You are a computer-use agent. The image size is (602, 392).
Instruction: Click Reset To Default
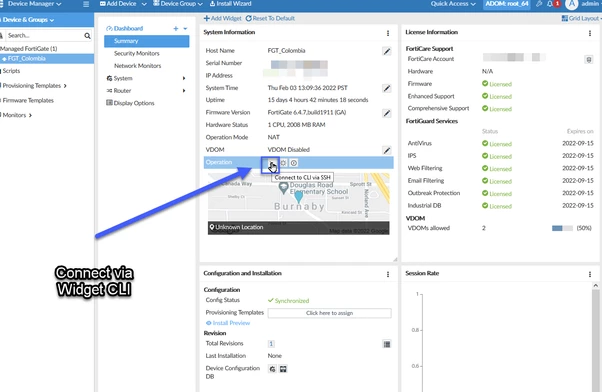coord(270,18)
